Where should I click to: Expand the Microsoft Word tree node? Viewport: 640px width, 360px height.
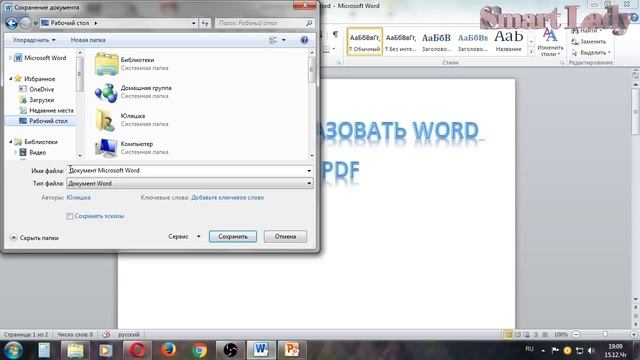[11, 58]
